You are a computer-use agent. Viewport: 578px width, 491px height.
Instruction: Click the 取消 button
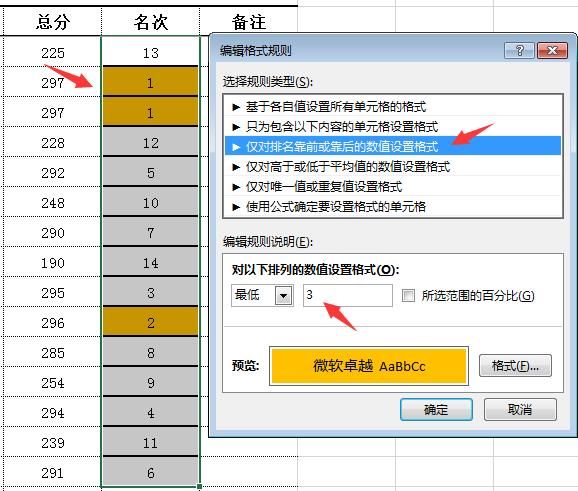[x=520, y=409]
